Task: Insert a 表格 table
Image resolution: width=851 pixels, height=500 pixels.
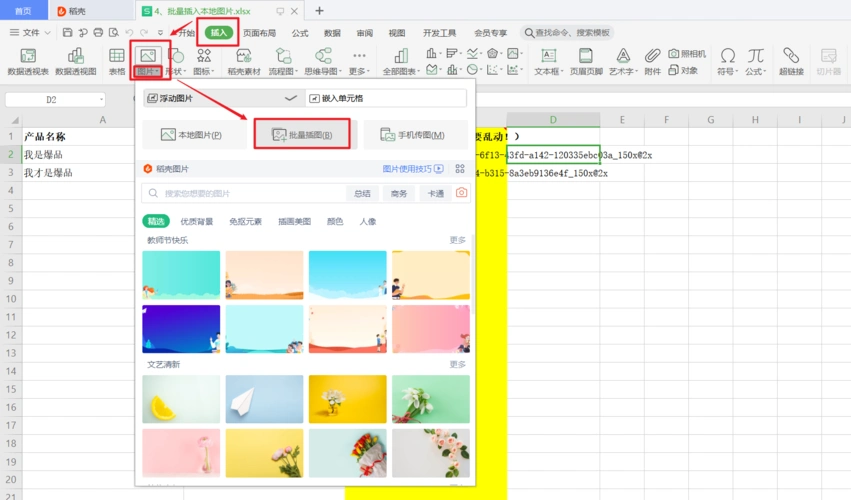Action: tap(117, 61)
